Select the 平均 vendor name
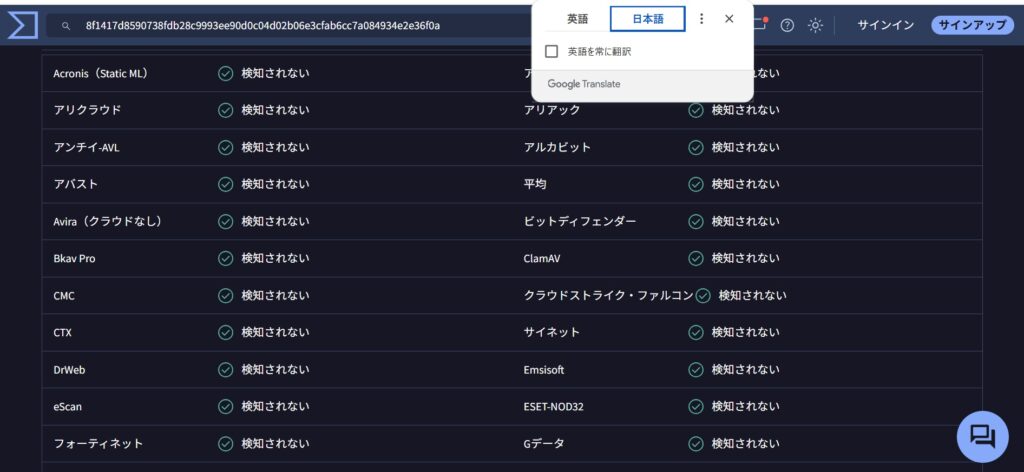Screen dimensions: 1024x472 535,185
